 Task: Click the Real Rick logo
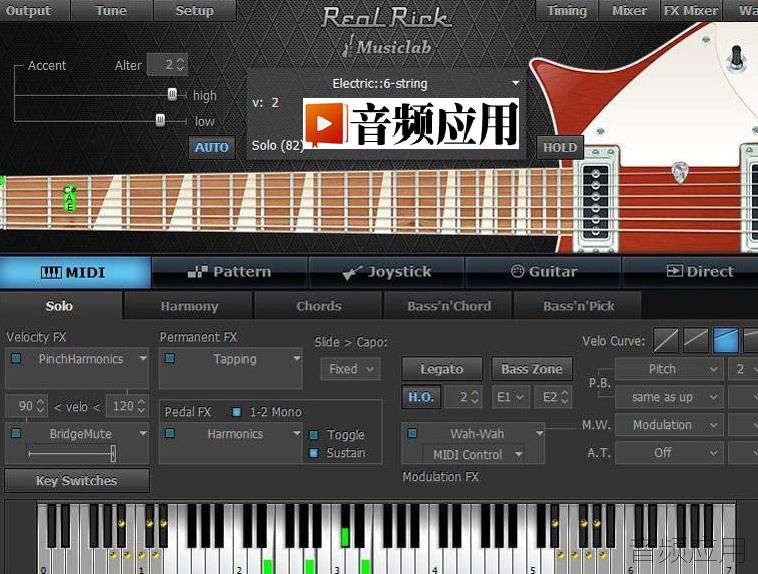click(x=386, y=18)
